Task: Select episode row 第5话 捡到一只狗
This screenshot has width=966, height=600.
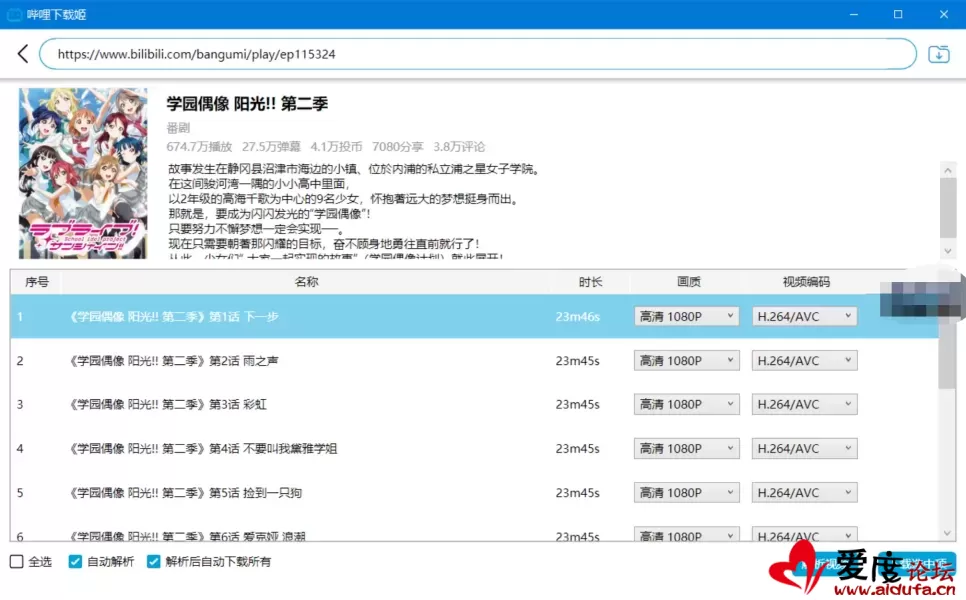Action: [x=474, y=493]
